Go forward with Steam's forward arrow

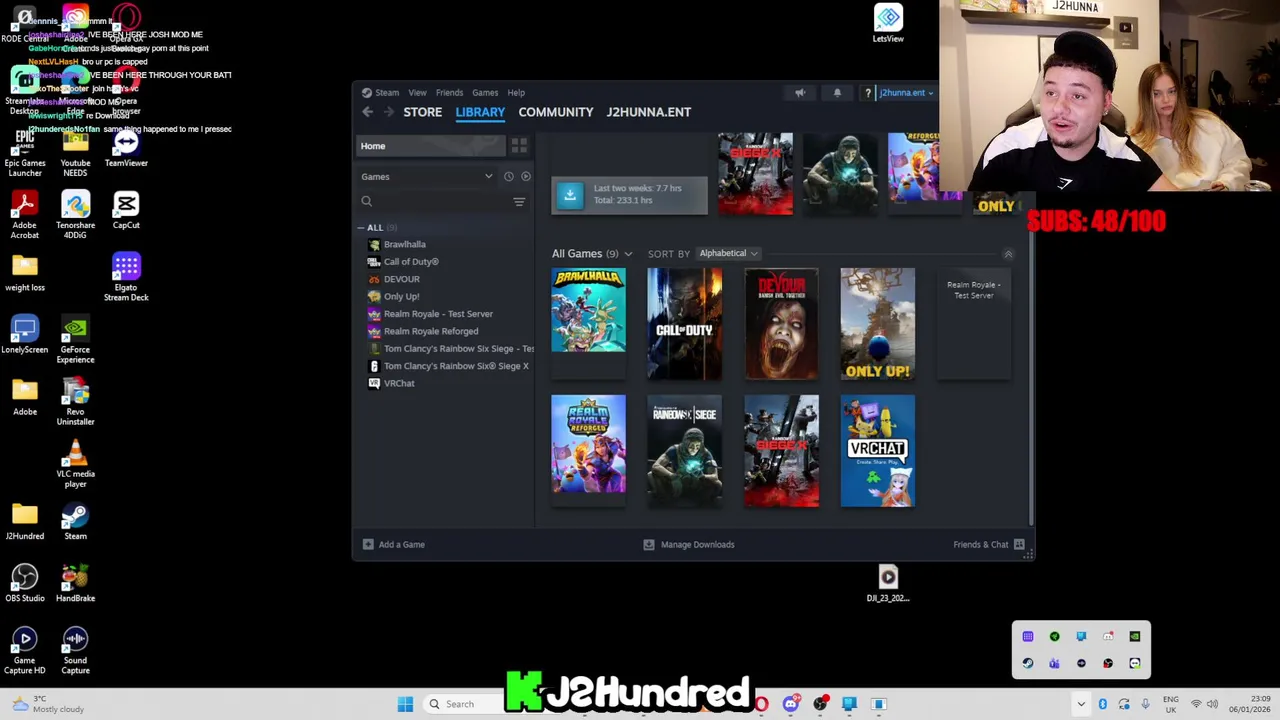[388, 112]
